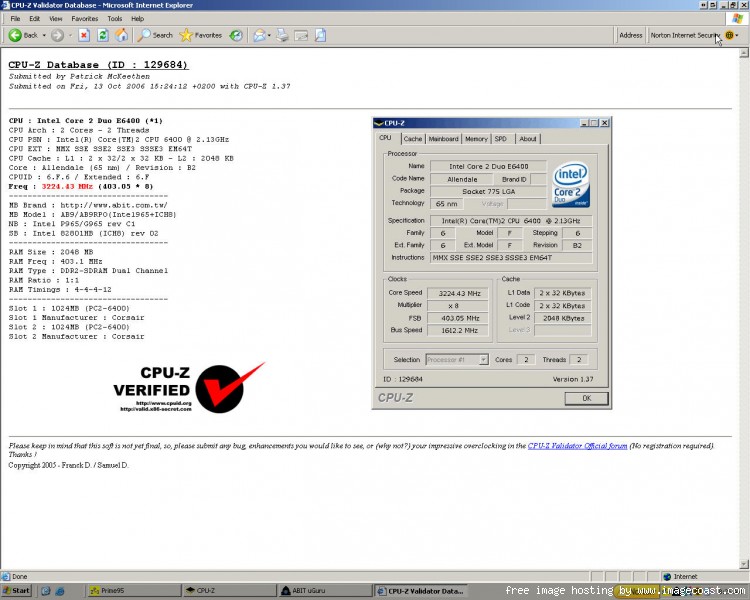Select the Memory tab in CPU-Z image
750x600 pixels.
pos(476,139)
